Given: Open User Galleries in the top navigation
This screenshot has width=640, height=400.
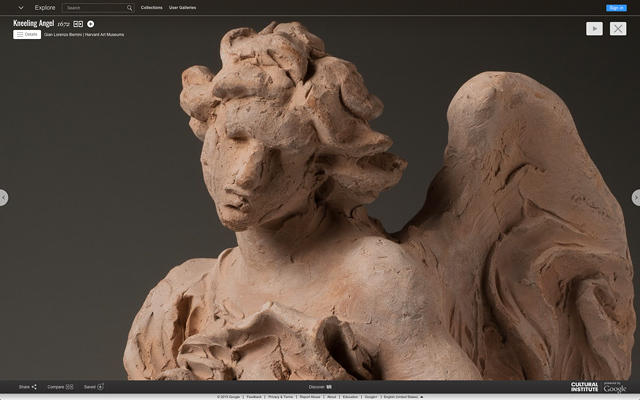Looking at the screenshot, I should coord(182,8).
